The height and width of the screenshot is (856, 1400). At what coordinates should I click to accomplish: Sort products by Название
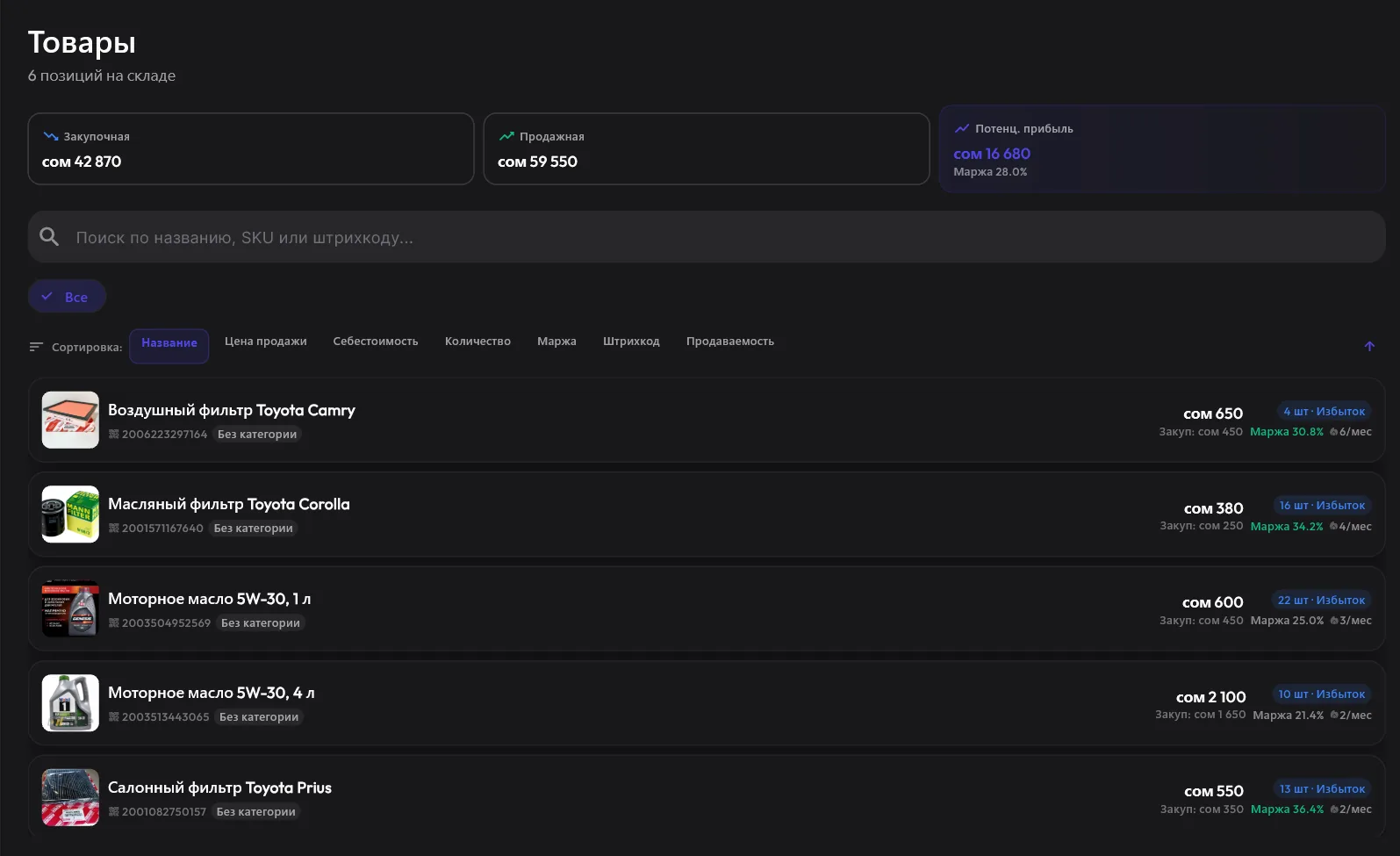169,346
